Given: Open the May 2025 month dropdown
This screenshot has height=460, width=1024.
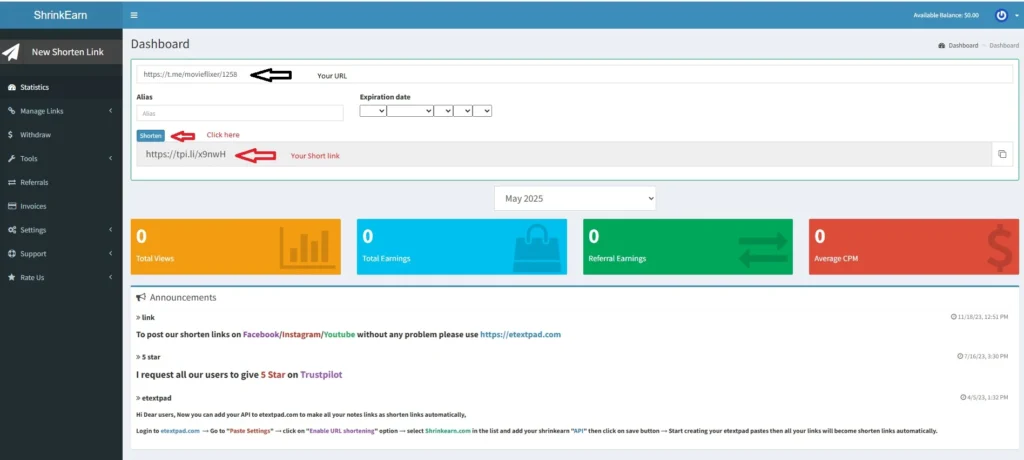Looking at the screenshot, I should point(575,199).
